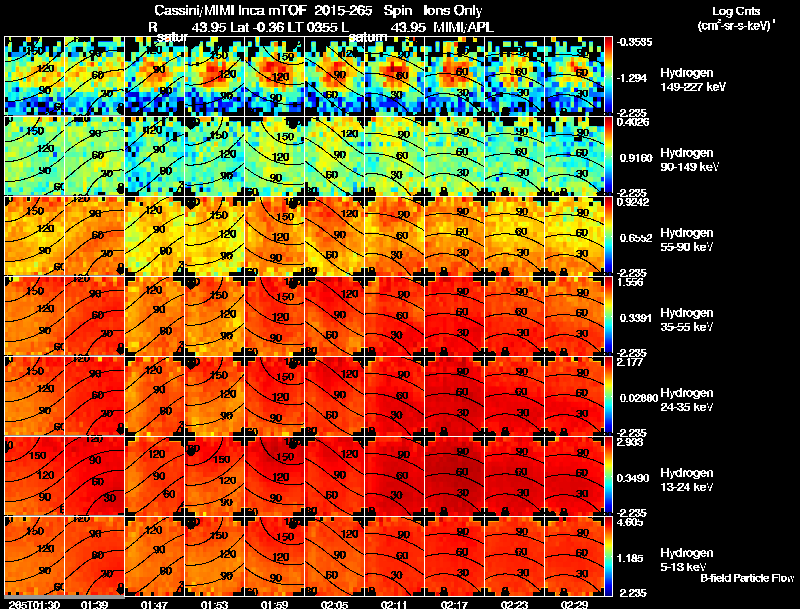The width and height of the screenshot is (800, 609).
Task: Click the 'Hydrogen 24-35 keV' row label
Action: point(687,400)
